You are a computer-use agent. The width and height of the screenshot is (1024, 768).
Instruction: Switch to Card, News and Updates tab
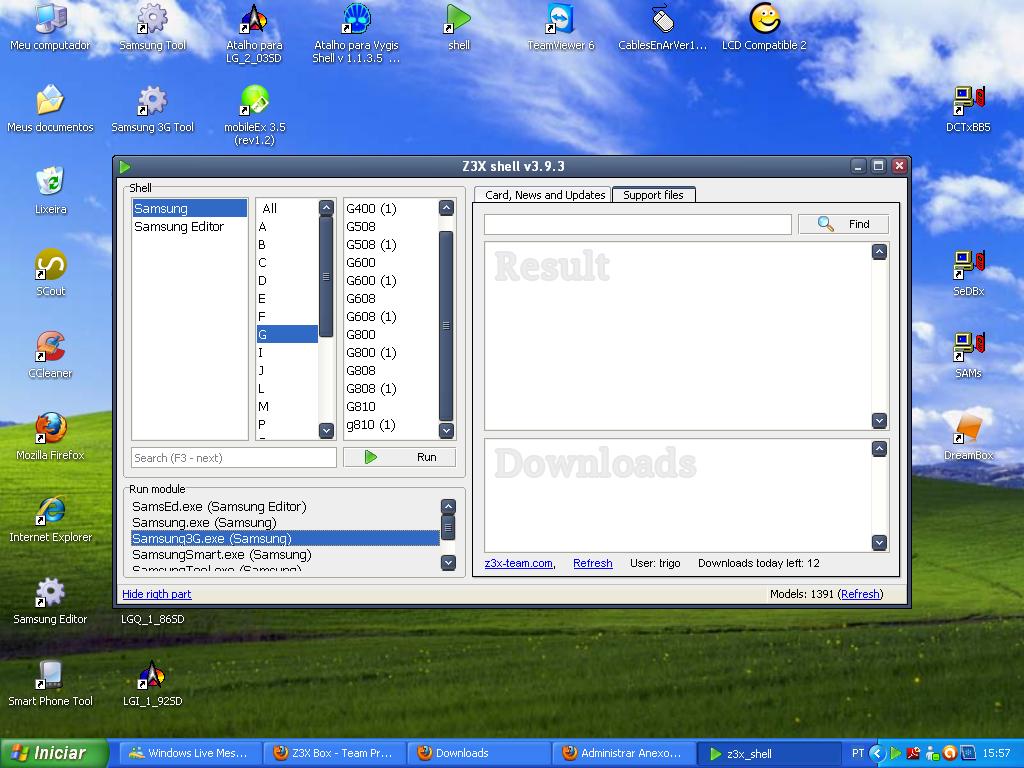tap(545, 195)
